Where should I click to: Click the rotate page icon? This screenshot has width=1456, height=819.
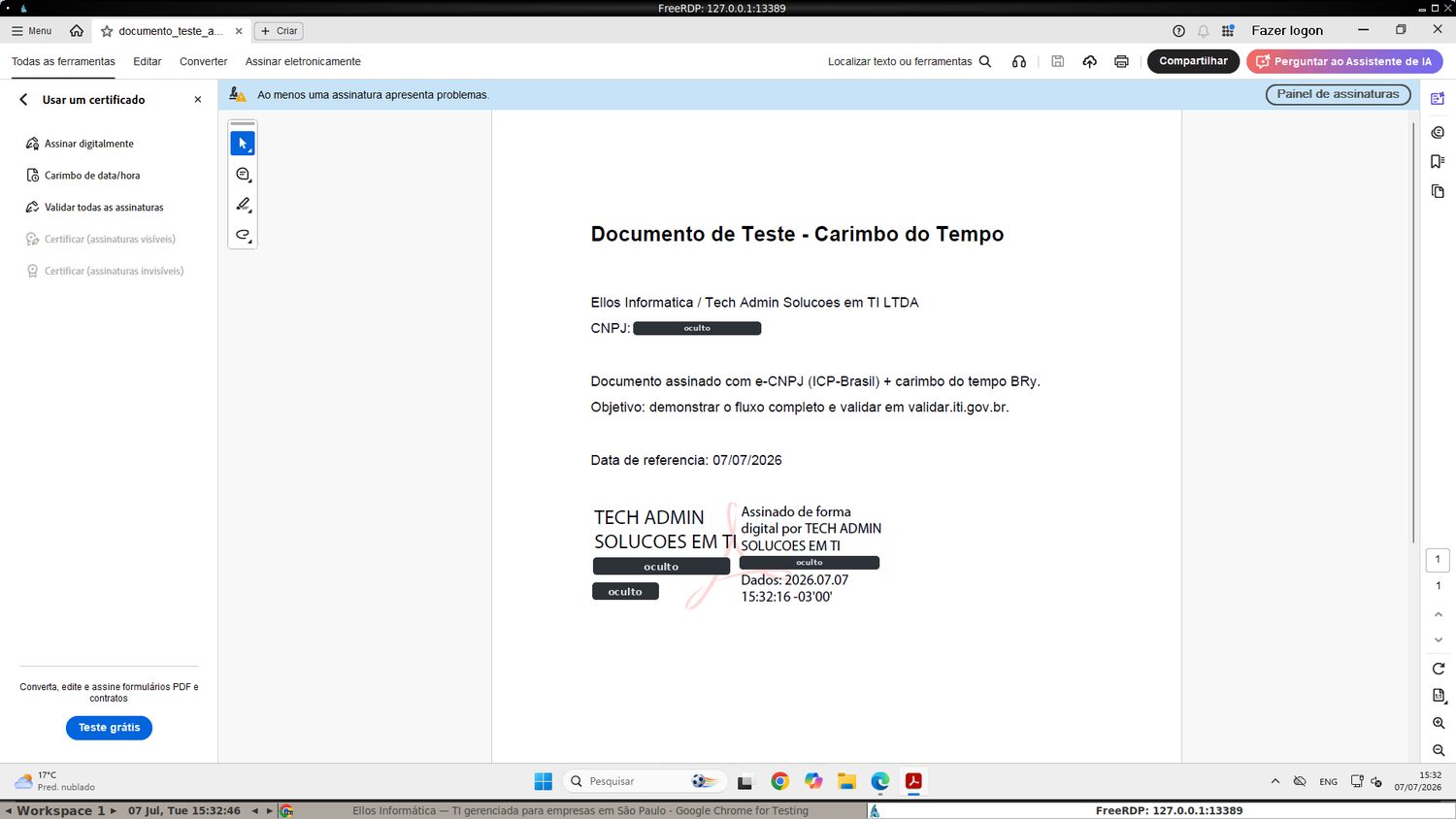pyautogui.click(x=1439, y=669)
